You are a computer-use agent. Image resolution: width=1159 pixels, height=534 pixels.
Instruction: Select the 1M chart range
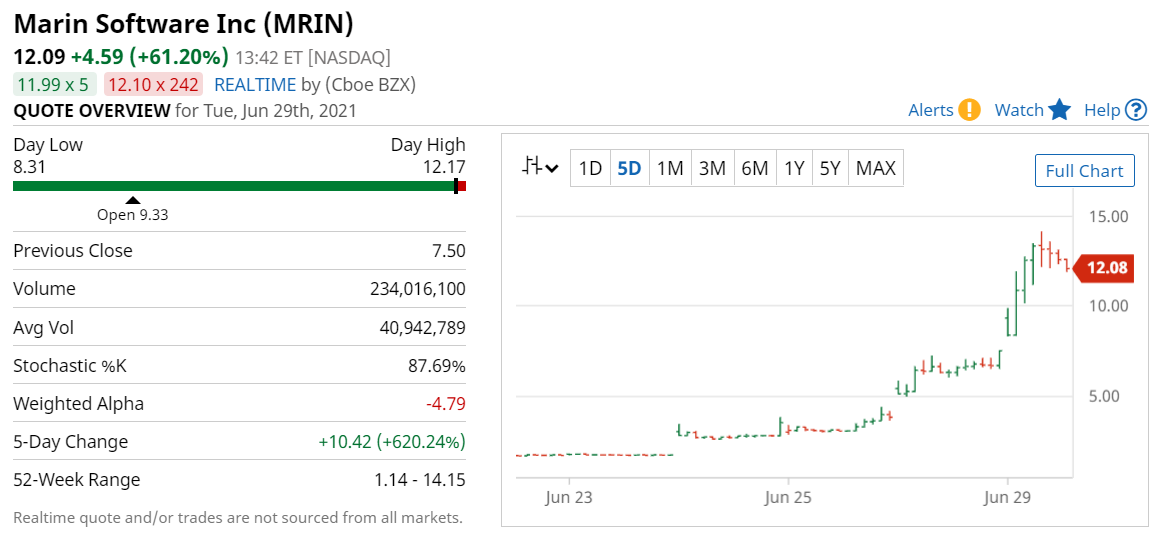(670, 169)
